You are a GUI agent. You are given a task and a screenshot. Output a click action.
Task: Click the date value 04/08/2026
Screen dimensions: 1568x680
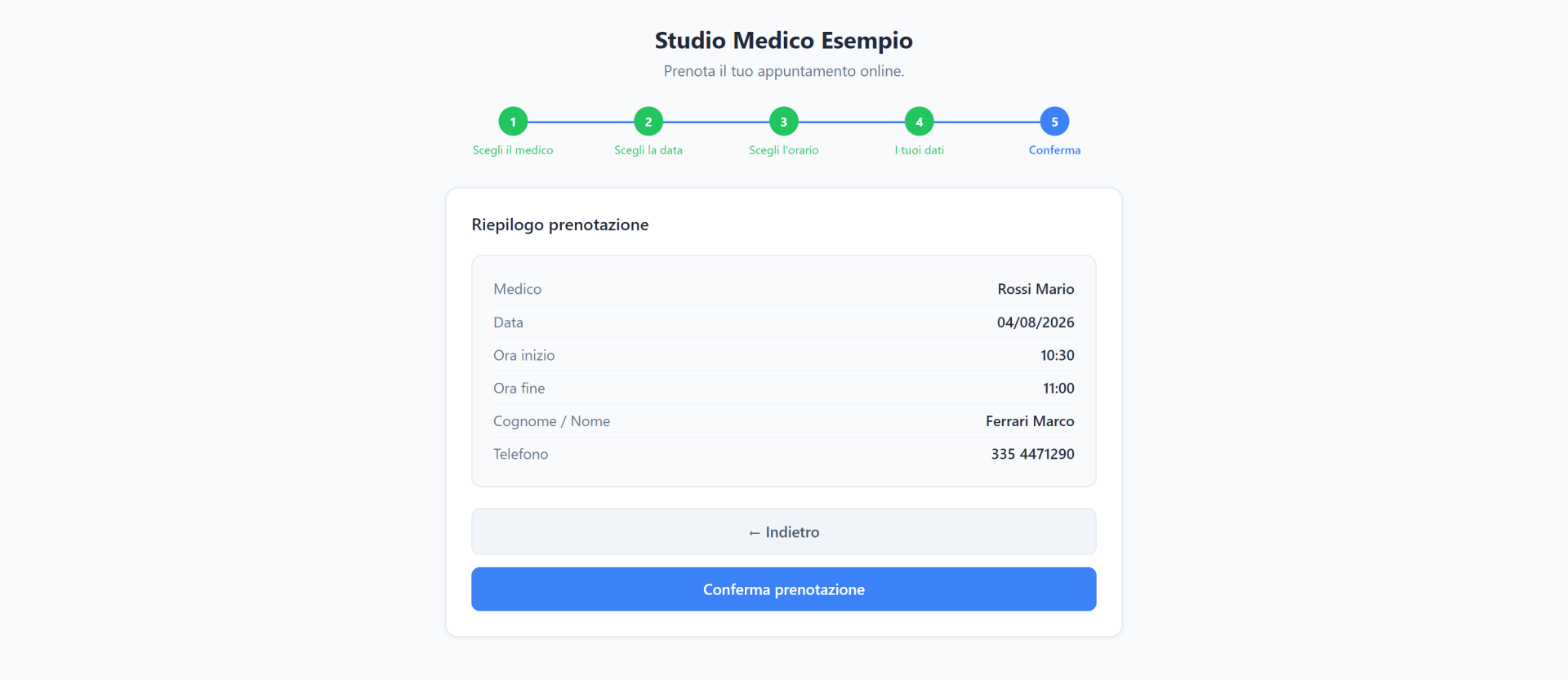click(x=1036, y=322)
